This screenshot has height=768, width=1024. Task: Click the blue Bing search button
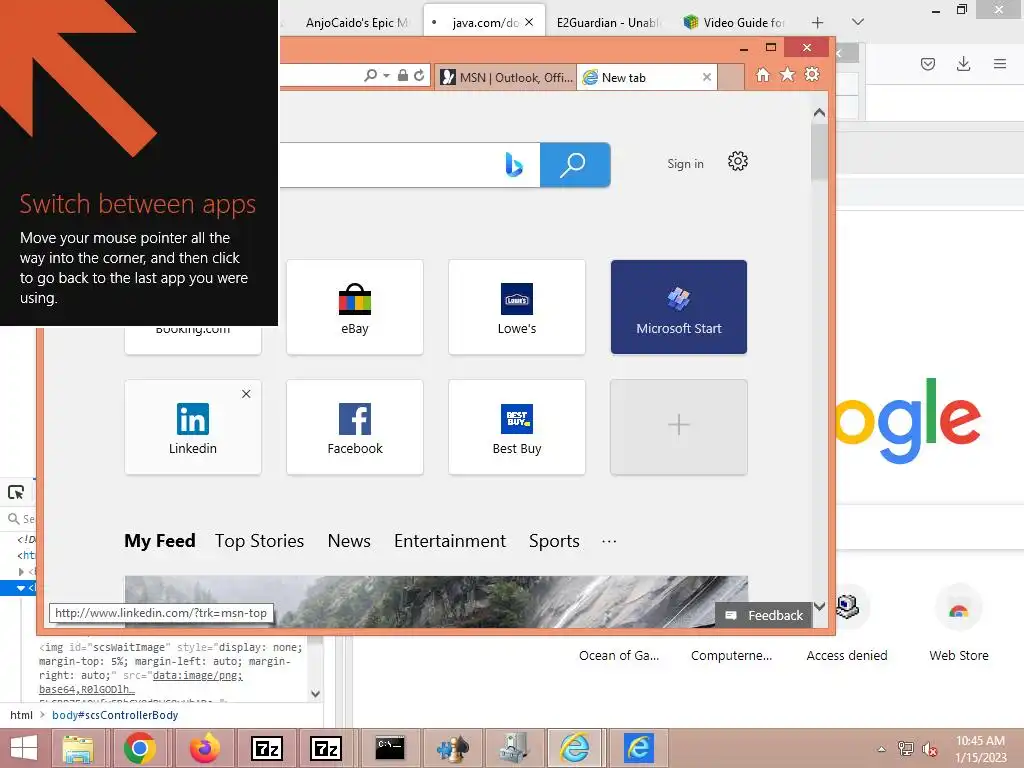(575, 165)
